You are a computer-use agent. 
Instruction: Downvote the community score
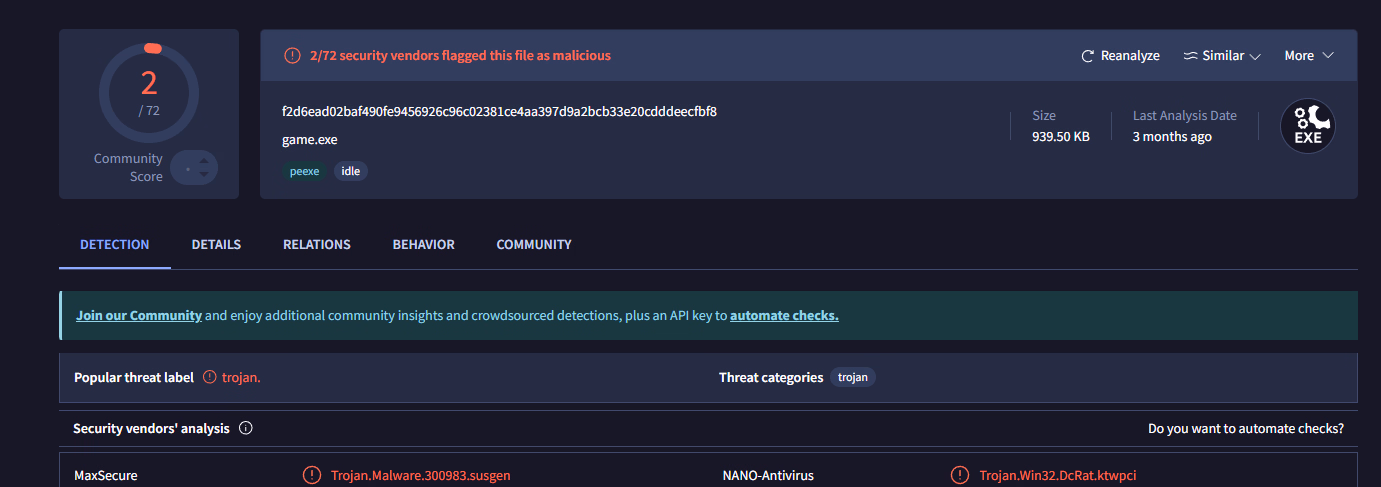tap(204, 175)
